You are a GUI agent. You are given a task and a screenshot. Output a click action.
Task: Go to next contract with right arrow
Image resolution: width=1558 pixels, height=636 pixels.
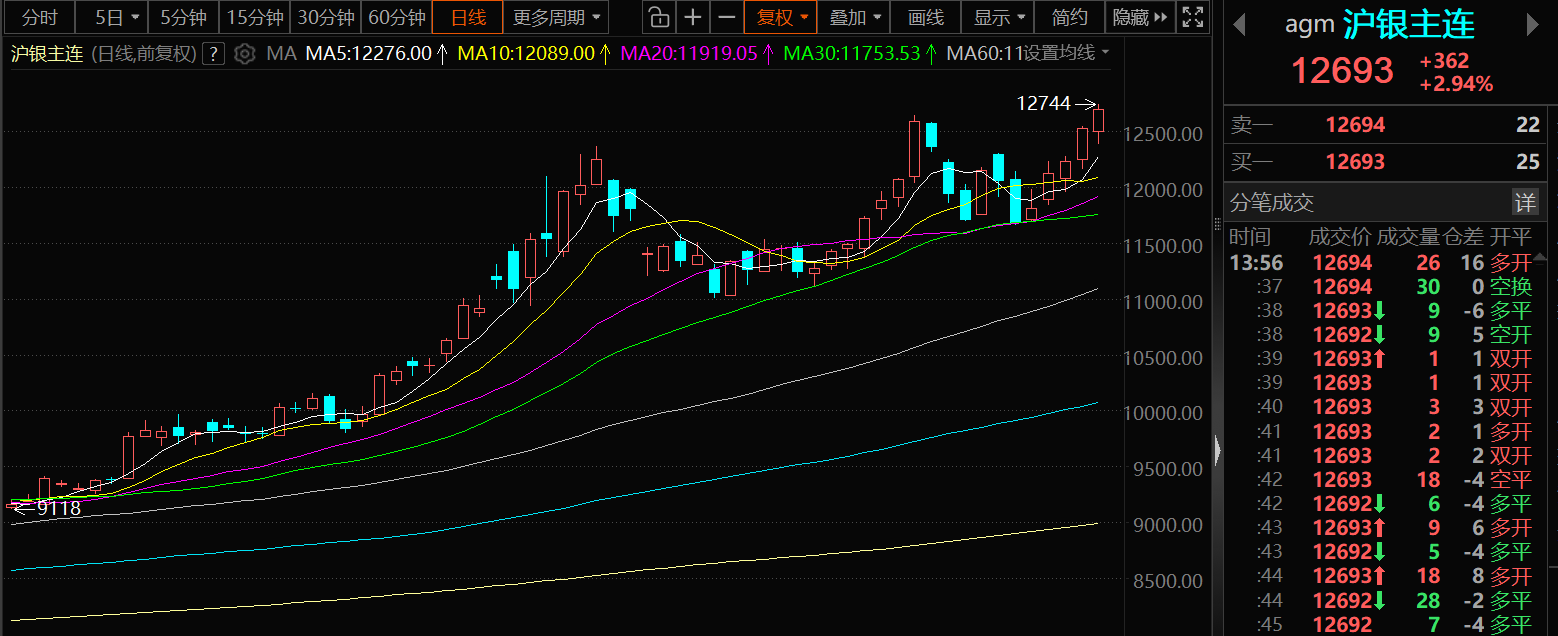[1534, 25]
